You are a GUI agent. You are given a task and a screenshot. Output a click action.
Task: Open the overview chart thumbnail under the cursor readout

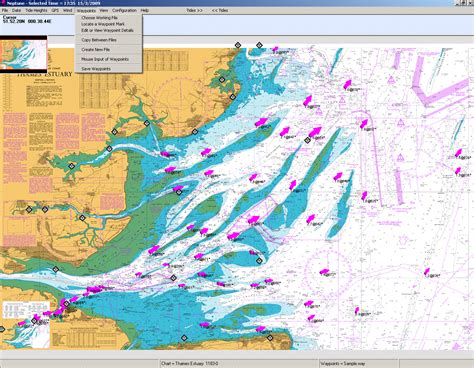pos(23,54)
